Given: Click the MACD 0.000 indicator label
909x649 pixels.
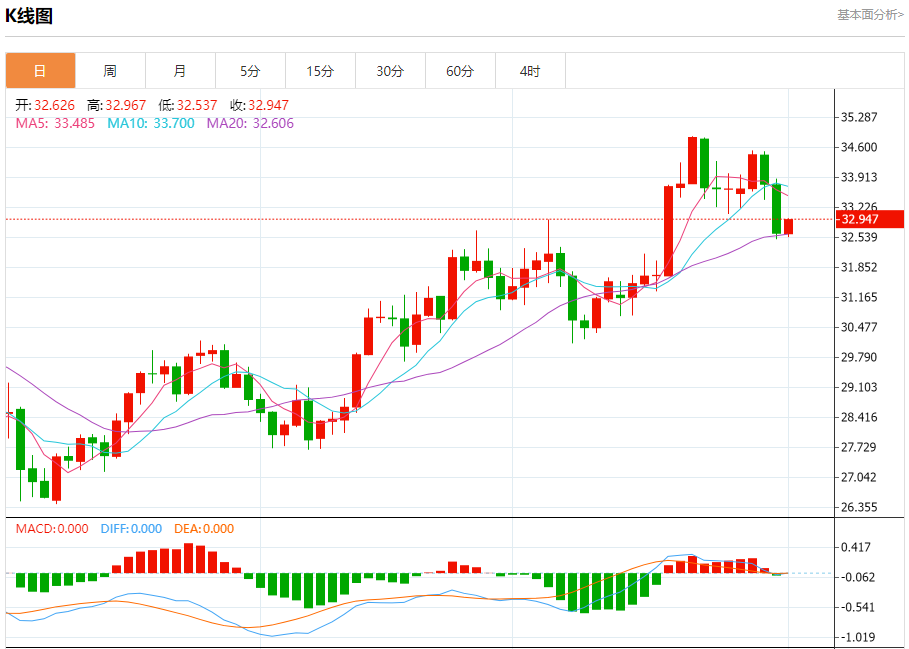Looking at the screenshot, I should (52, 528).
